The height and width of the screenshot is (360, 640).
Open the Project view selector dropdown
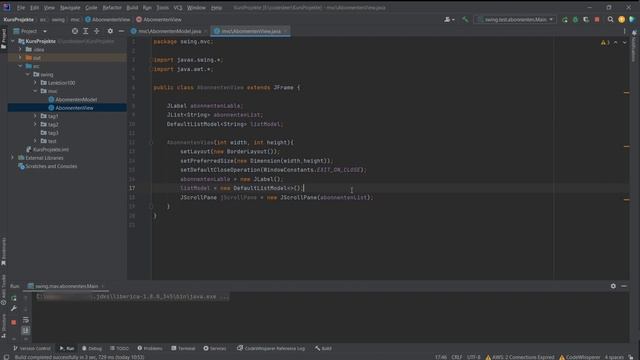pyautogui.click(x=31, y=31)
